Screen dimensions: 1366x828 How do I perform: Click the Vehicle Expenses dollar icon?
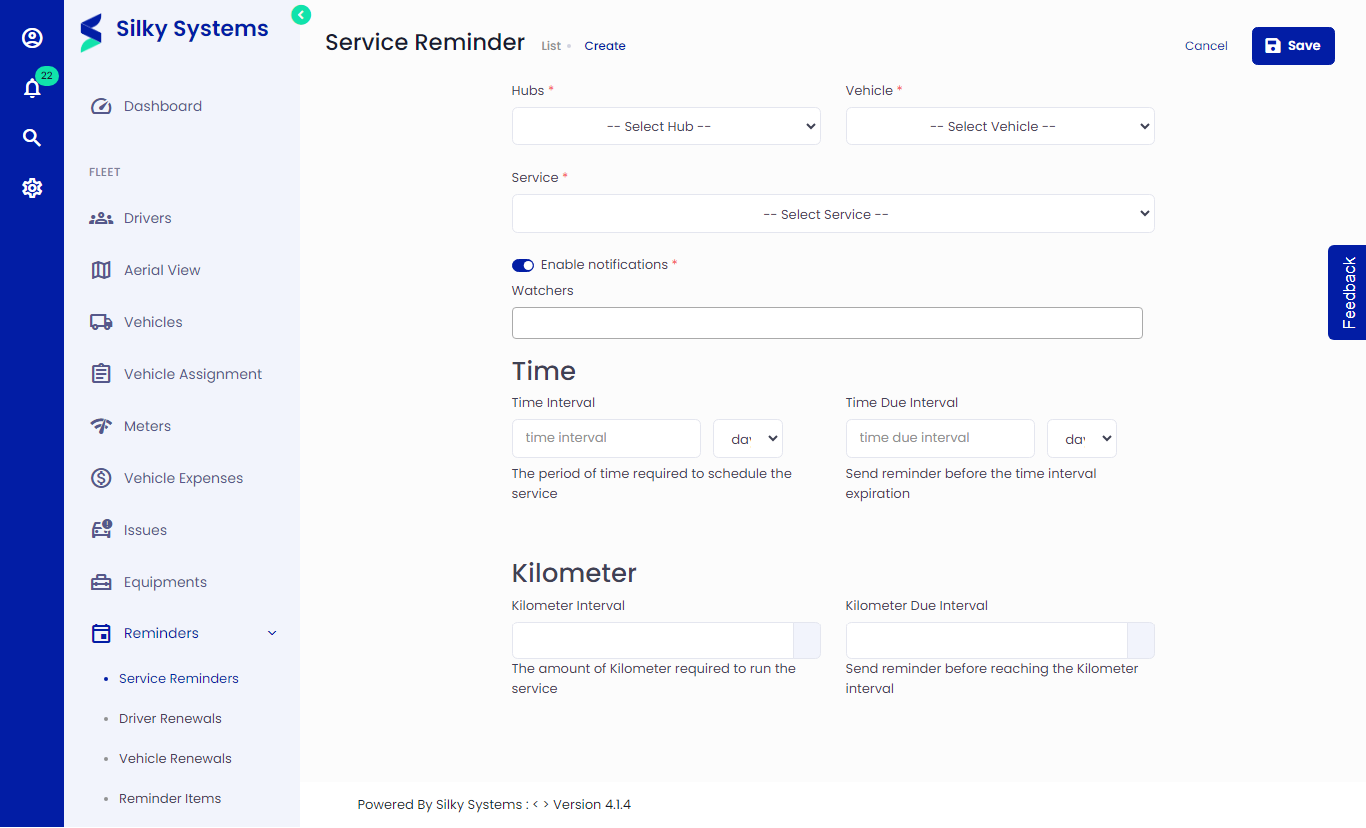100,477
